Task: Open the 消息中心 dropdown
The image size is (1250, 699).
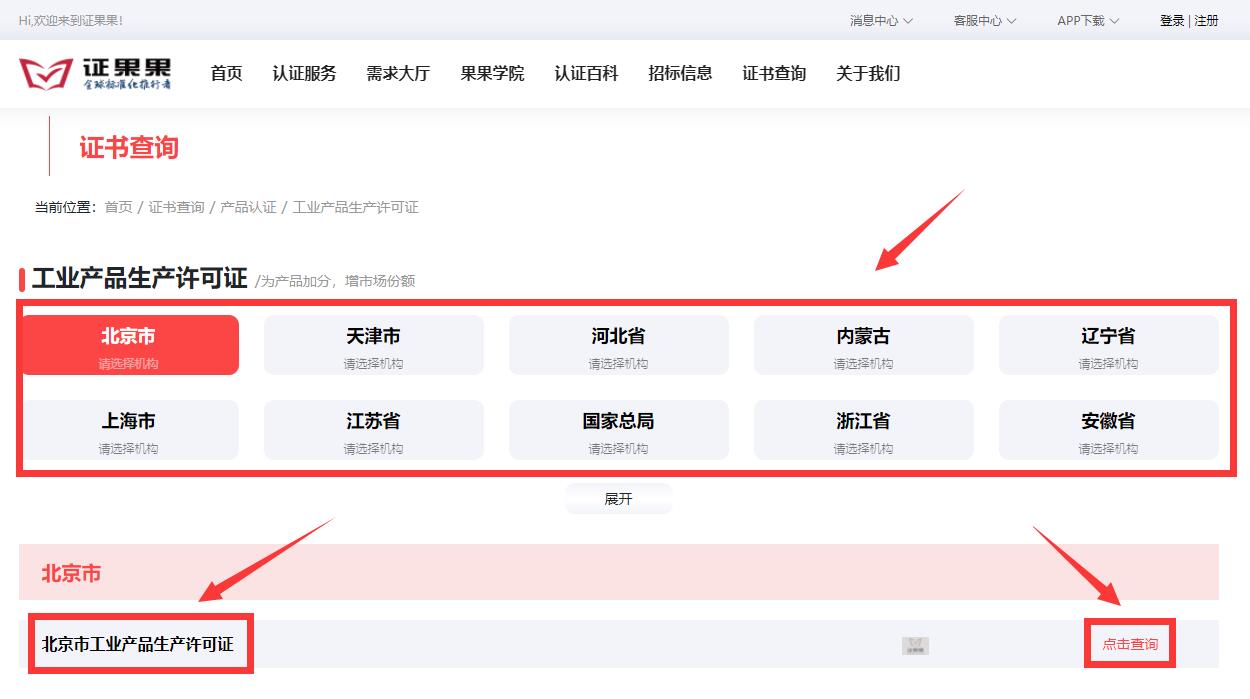Action: pyautogui.click(x=880, y=19)
